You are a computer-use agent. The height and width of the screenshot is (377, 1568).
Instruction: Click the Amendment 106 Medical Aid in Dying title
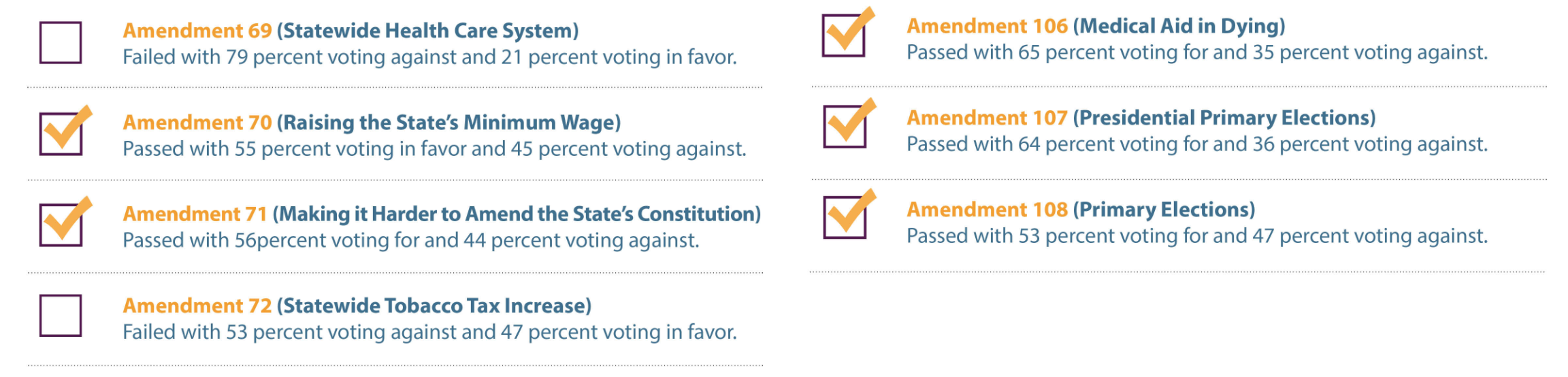coord(1096,26)
